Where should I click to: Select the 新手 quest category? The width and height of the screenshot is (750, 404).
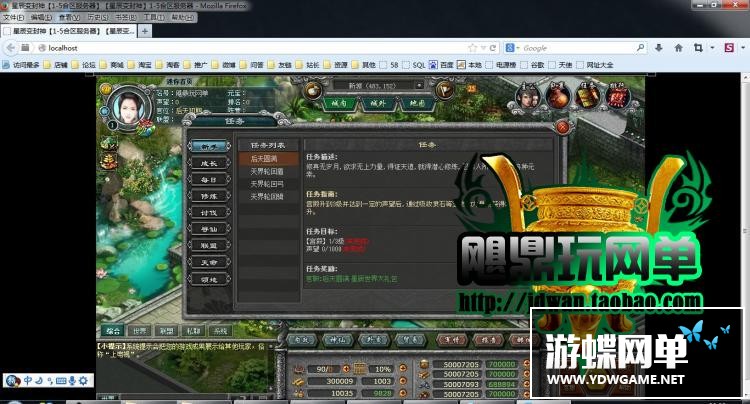209,147
